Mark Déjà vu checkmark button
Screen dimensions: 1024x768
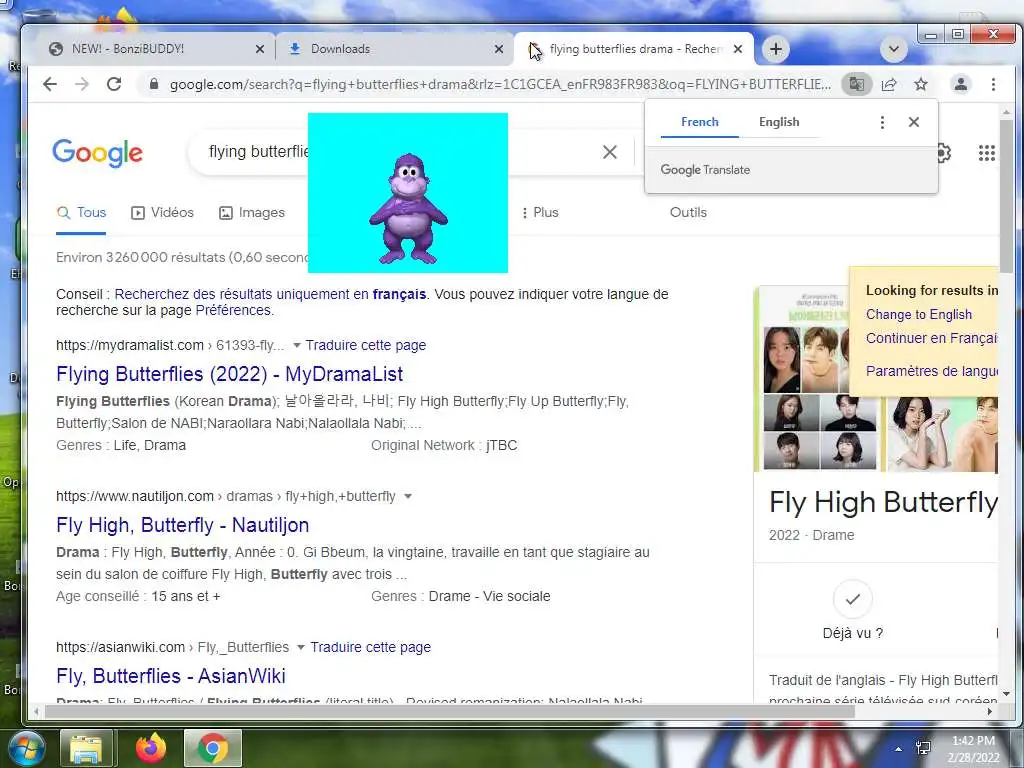coord(852,599)
